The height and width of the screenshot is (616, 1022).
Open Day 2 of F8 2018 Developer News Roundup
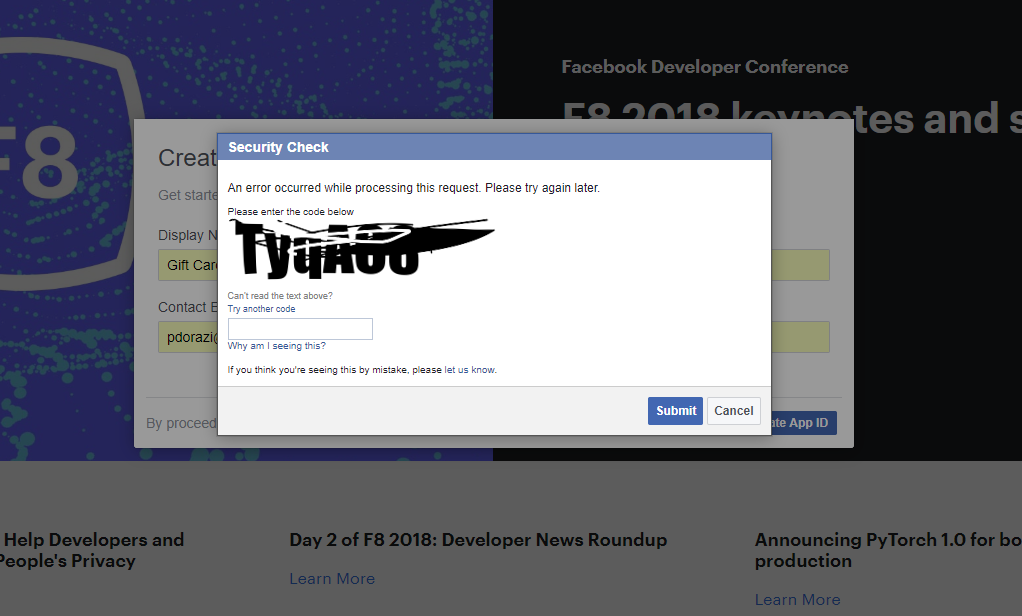[x=478, y=540]
